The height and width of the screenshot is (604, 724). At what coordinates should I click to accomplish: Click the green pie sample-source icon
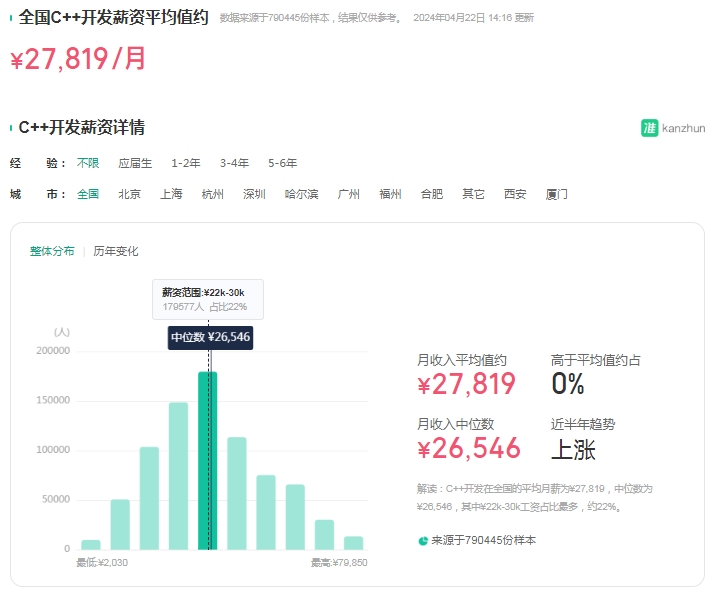[422, 541]
